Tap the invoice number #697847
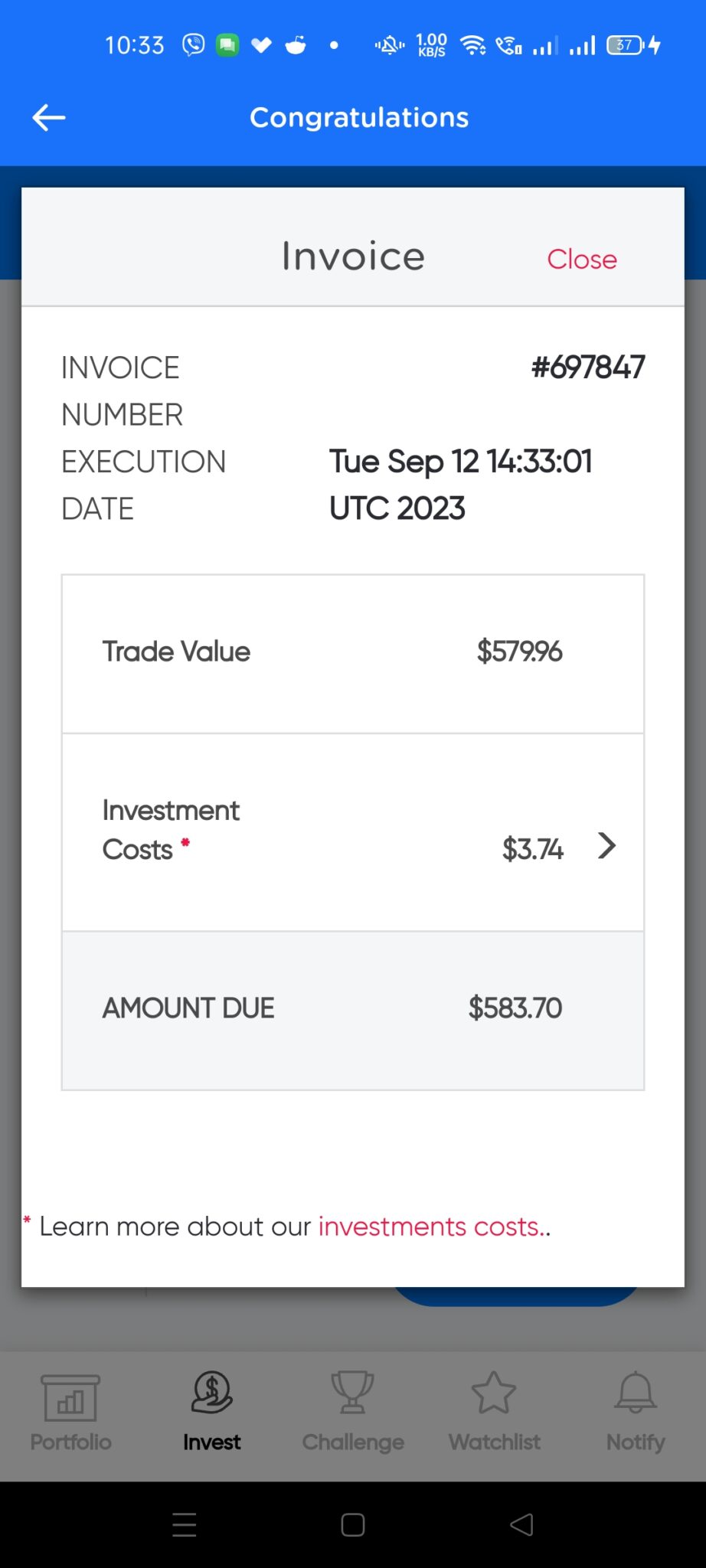The width and height of the screenshot is (706, 1568). pos(588,367)
